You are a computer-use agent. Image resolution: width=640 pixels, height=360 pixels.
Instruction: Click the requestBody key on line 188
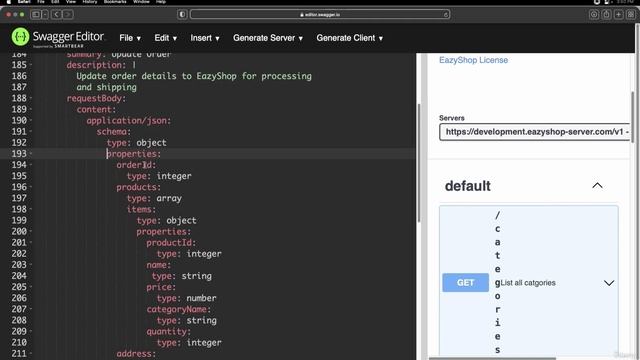point(96,98)
